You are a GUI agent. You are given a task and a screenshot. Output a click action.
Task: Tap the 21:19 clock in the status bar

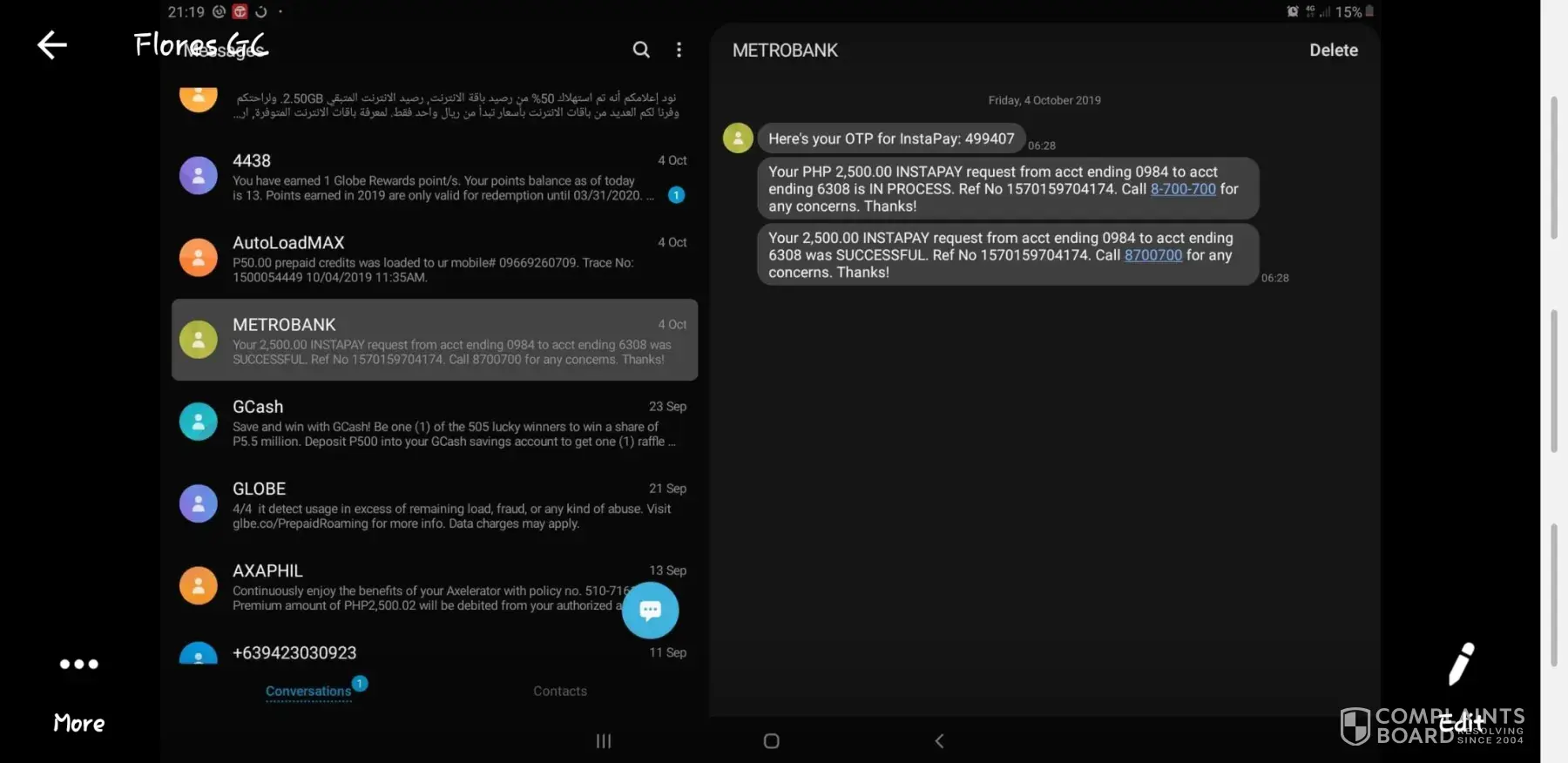click(x=186, y=11)
